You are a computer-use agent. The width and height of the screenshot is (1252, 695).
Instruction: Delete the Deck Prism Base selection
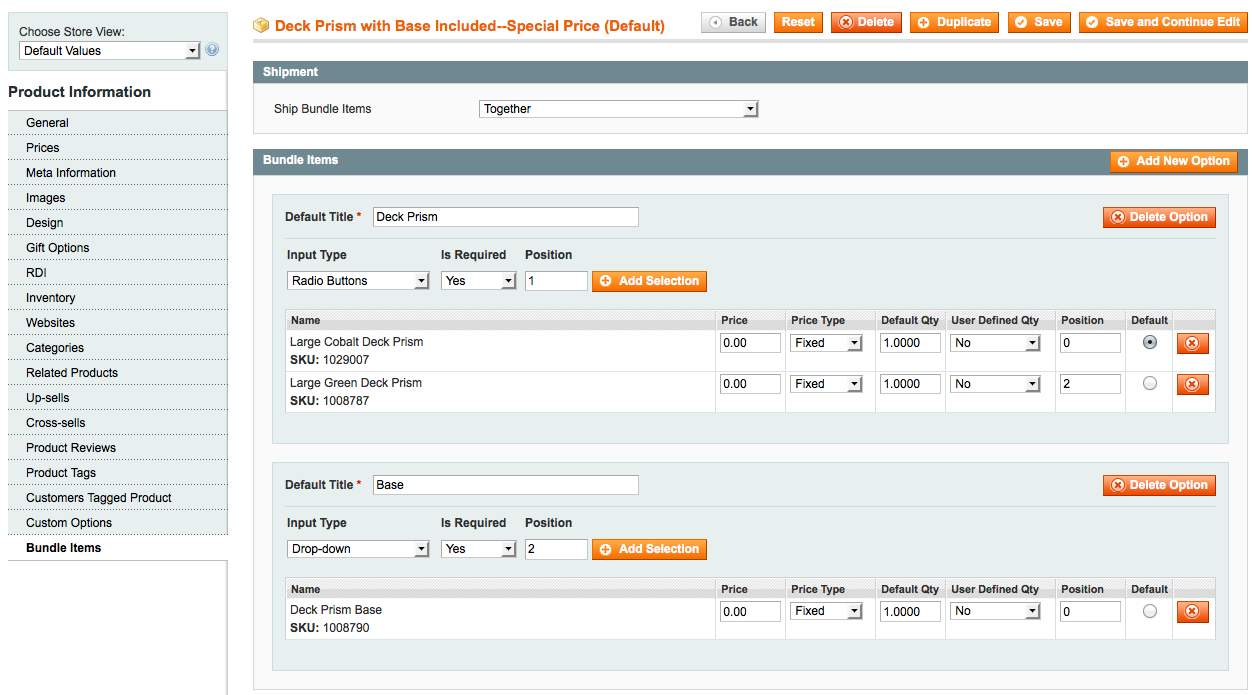(1193, 612)
